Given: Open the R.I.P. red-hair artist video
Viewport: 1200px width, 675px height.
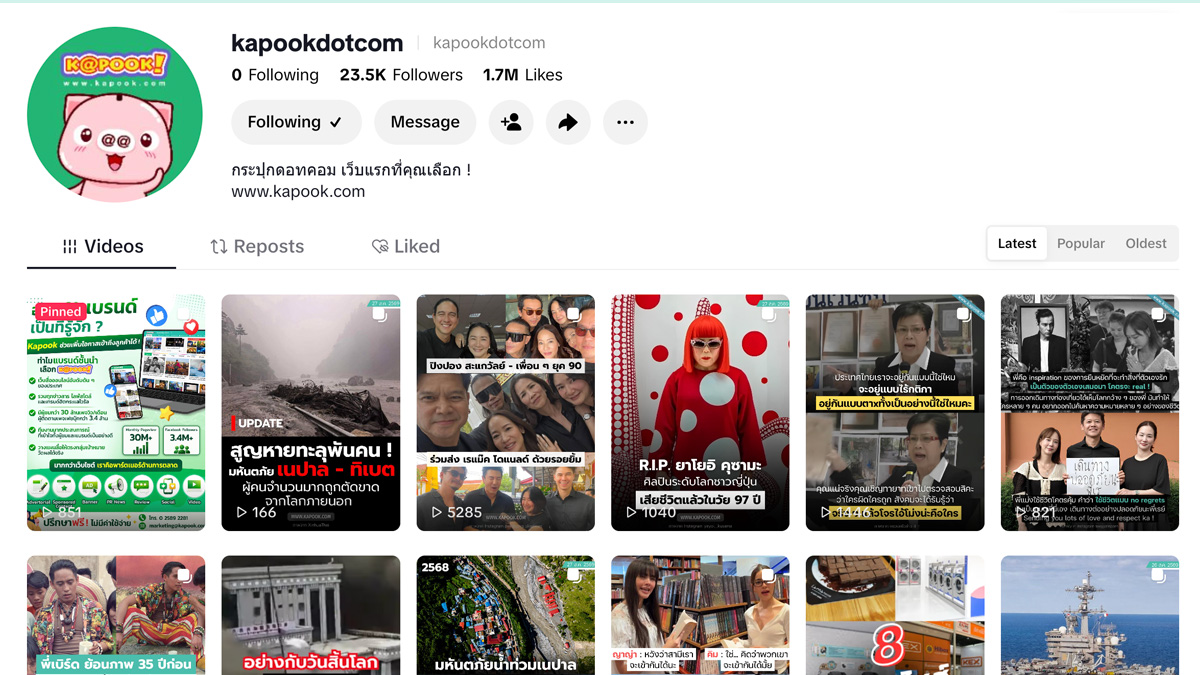Looking at the screenshot, I should point(700,412).
